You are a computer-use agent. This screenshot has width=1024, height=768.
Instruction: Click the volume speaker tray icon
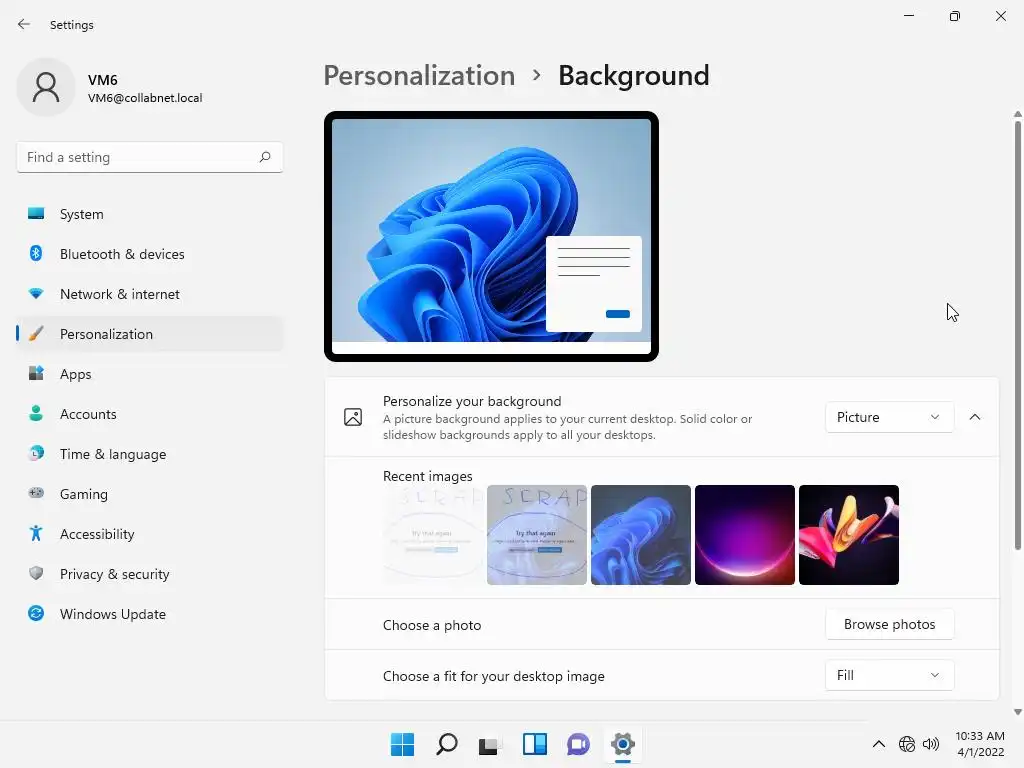[x=931, y=744]
